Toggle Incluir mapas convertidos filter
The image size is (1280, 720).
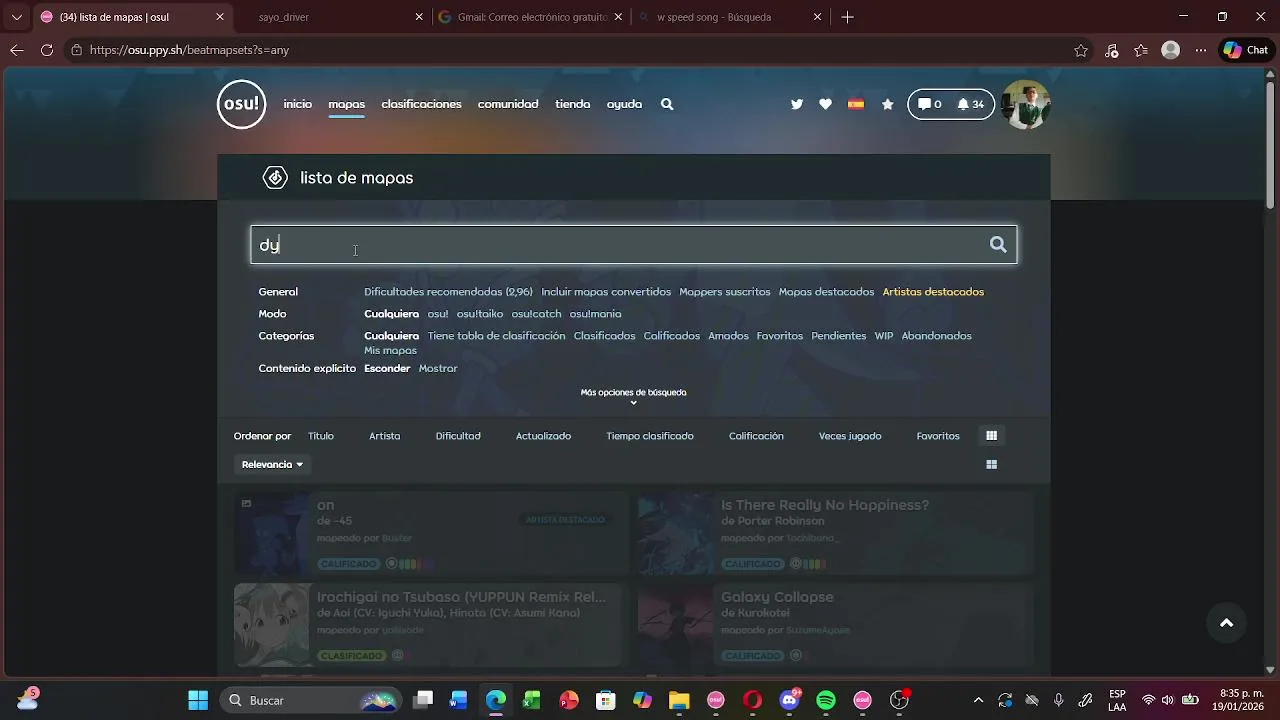pos(606,292)
